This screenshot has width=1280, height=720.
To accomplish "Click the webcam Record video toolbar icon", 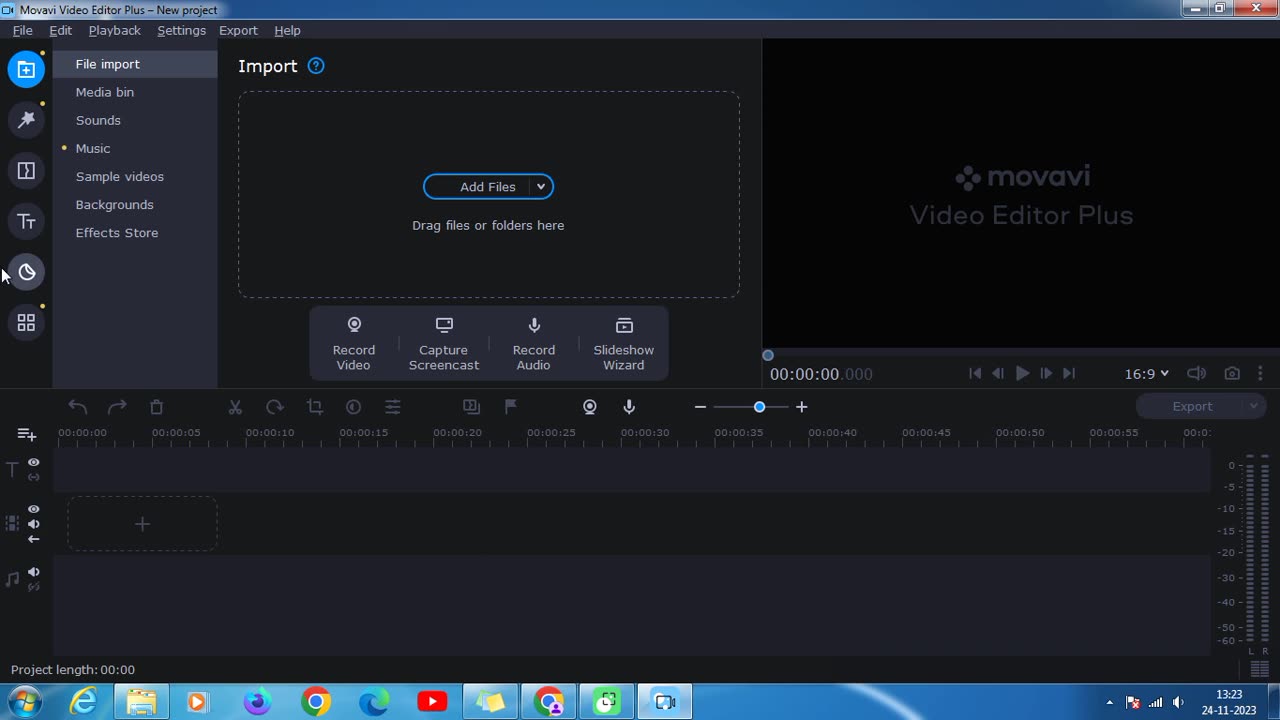I will click(590, 407).
